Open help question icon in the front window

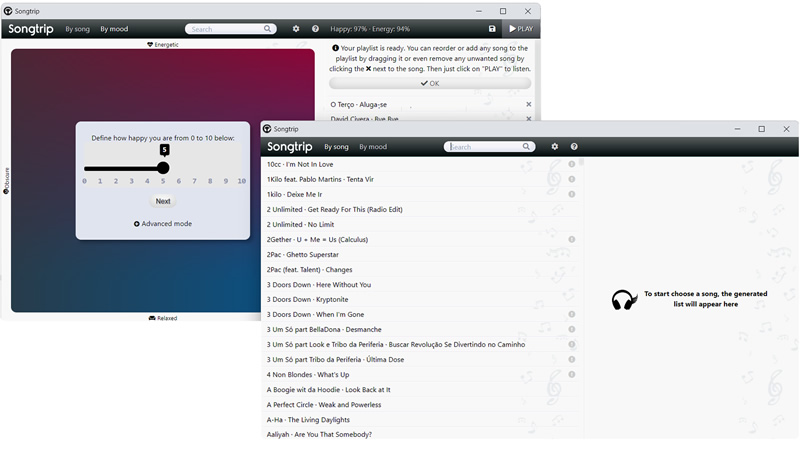tap(574, 147)
